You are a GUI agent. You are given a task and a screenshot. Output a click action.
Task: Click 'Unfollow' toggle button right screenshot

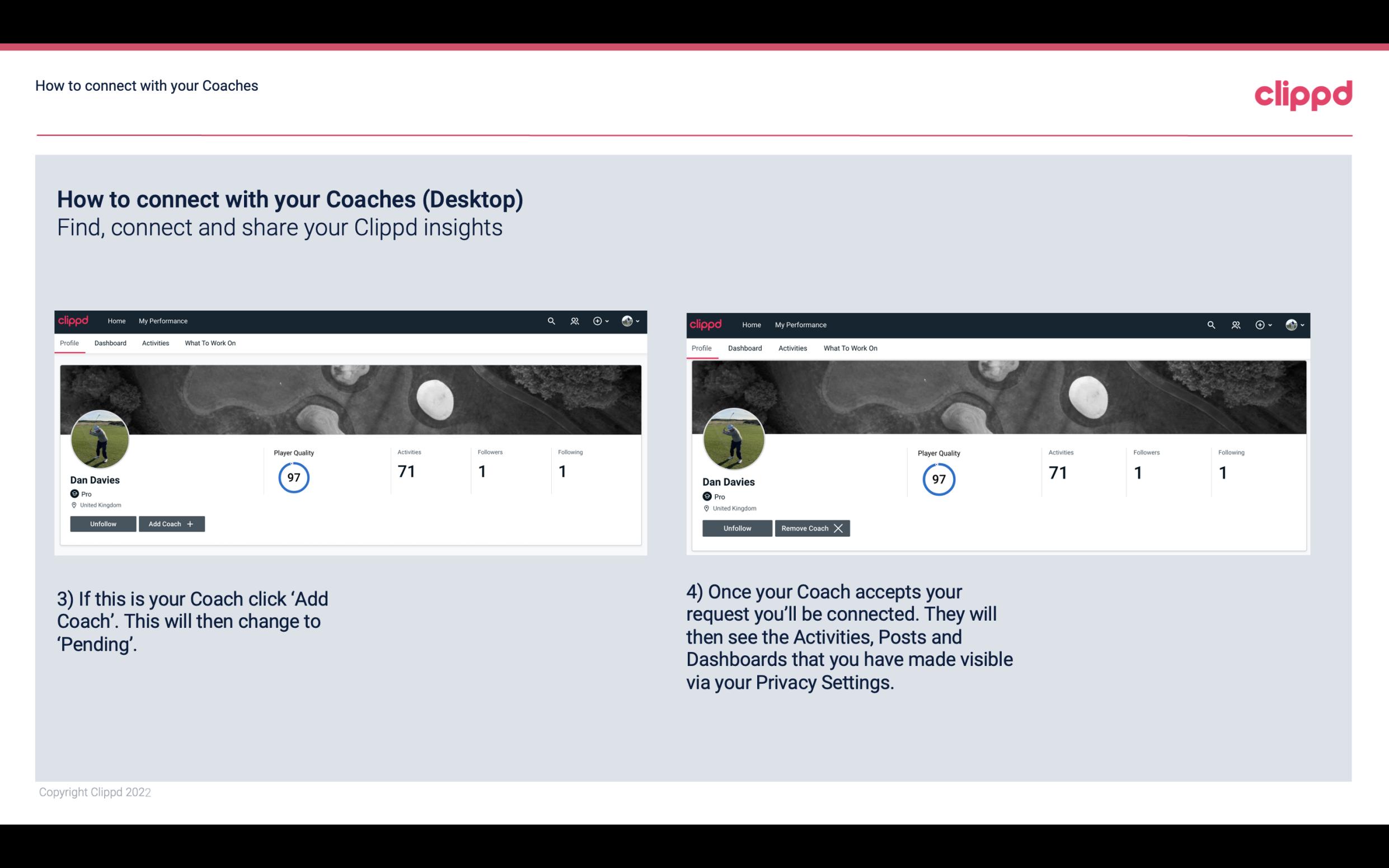click(736, 528)
